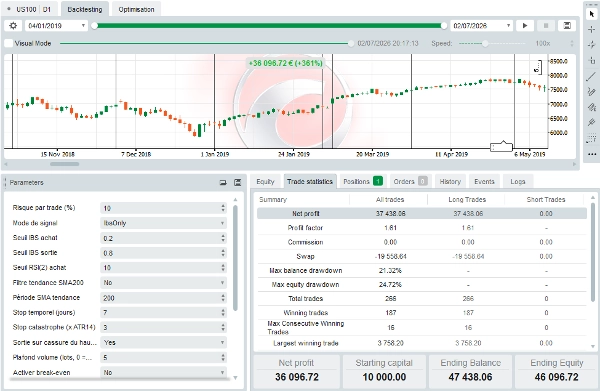Screen dimensions: 600x391
Task: Open the Events tab
Action: coord(484,181)
